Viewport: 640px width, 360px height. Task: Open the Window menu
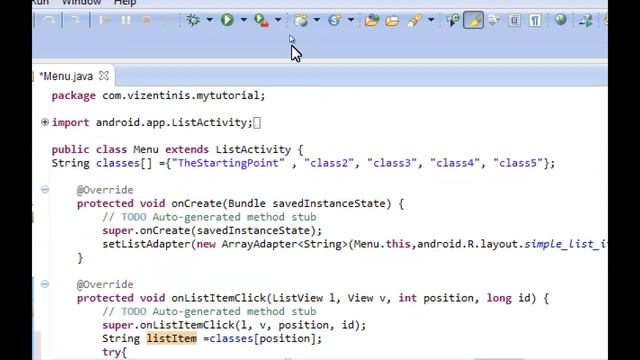click(x=81, y=2)
